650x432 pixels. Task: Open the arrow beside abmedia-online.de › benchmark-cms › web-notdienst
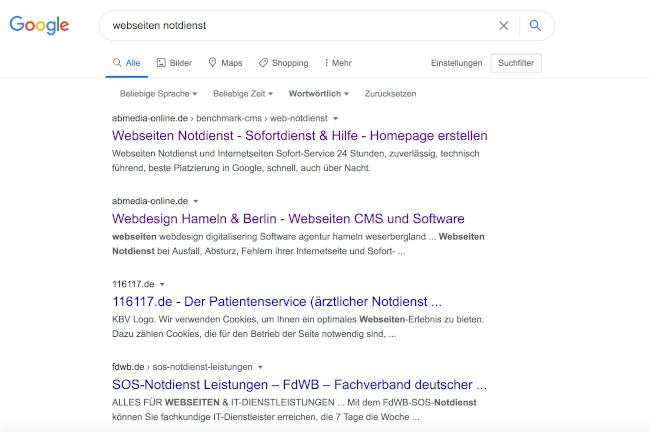tap(335, 119)
